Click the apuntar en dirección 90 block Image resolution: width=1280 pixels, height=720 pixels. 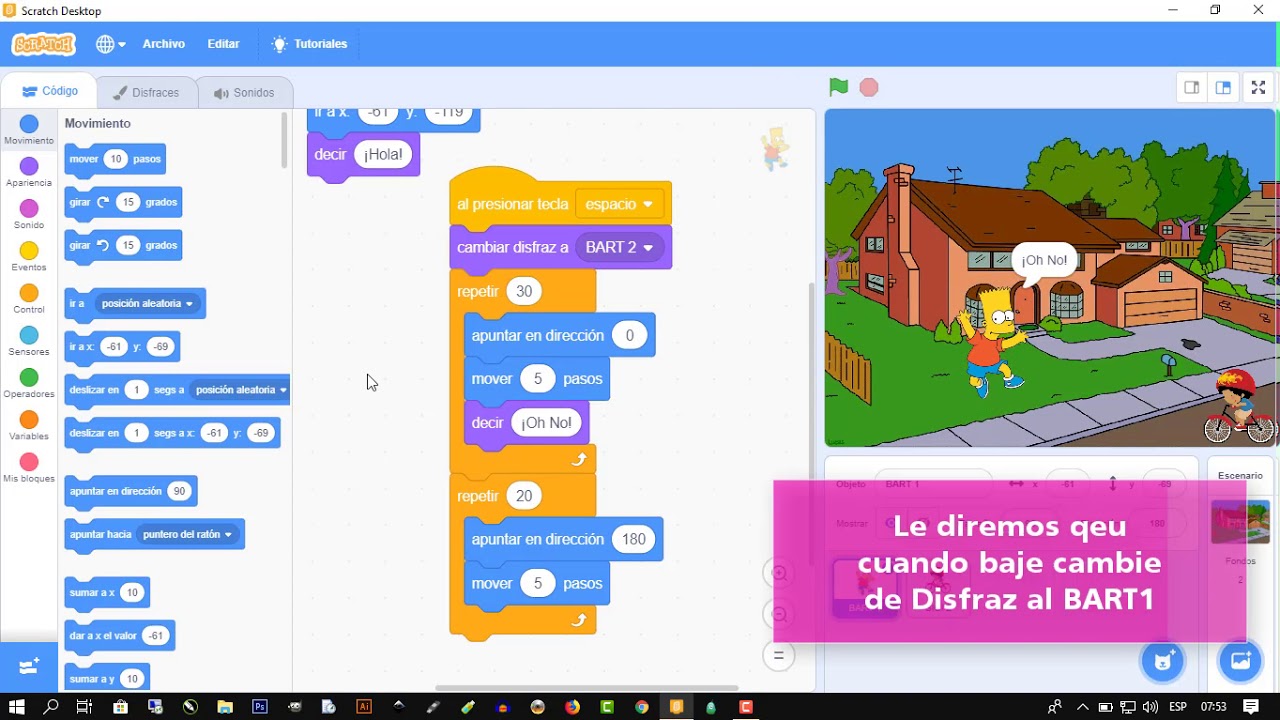pos(130,491)
